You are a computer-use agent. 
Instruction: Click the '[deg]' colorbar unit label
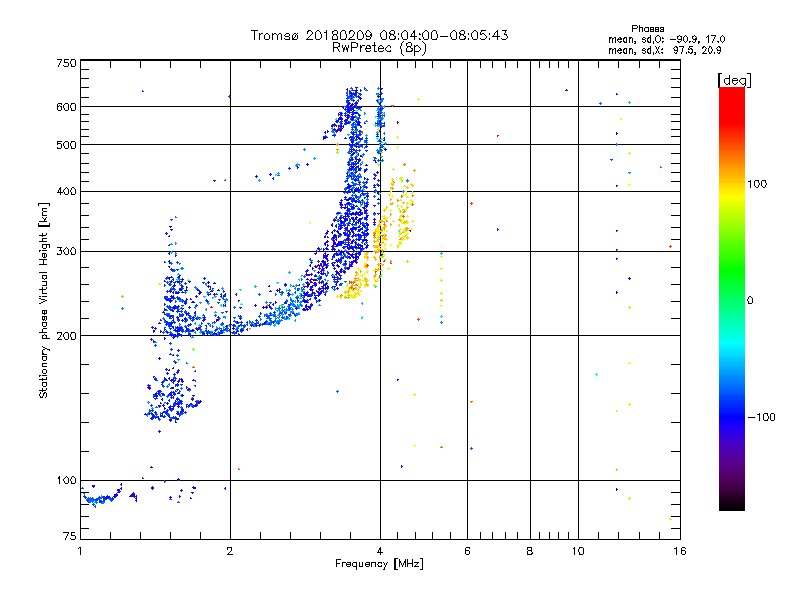(x=734, y=80)
